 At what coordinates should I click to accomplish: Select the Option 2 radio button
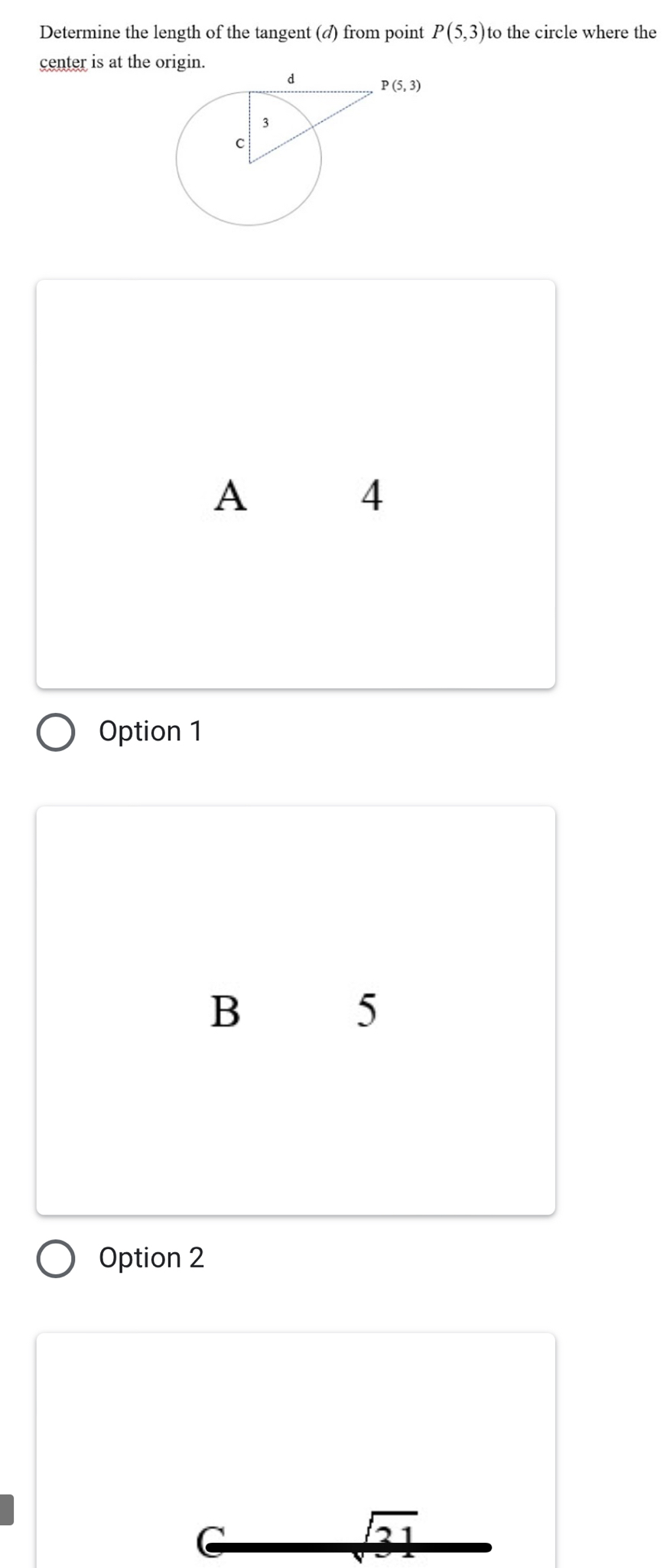click(x=56, y=1260)
